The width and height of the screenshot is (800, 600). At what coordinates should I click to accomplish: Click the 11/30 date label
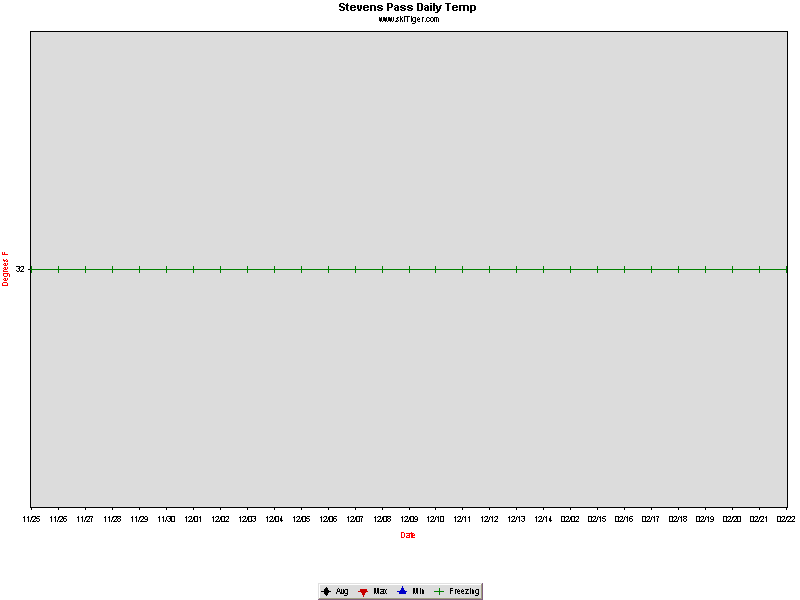tap(166, 519)
